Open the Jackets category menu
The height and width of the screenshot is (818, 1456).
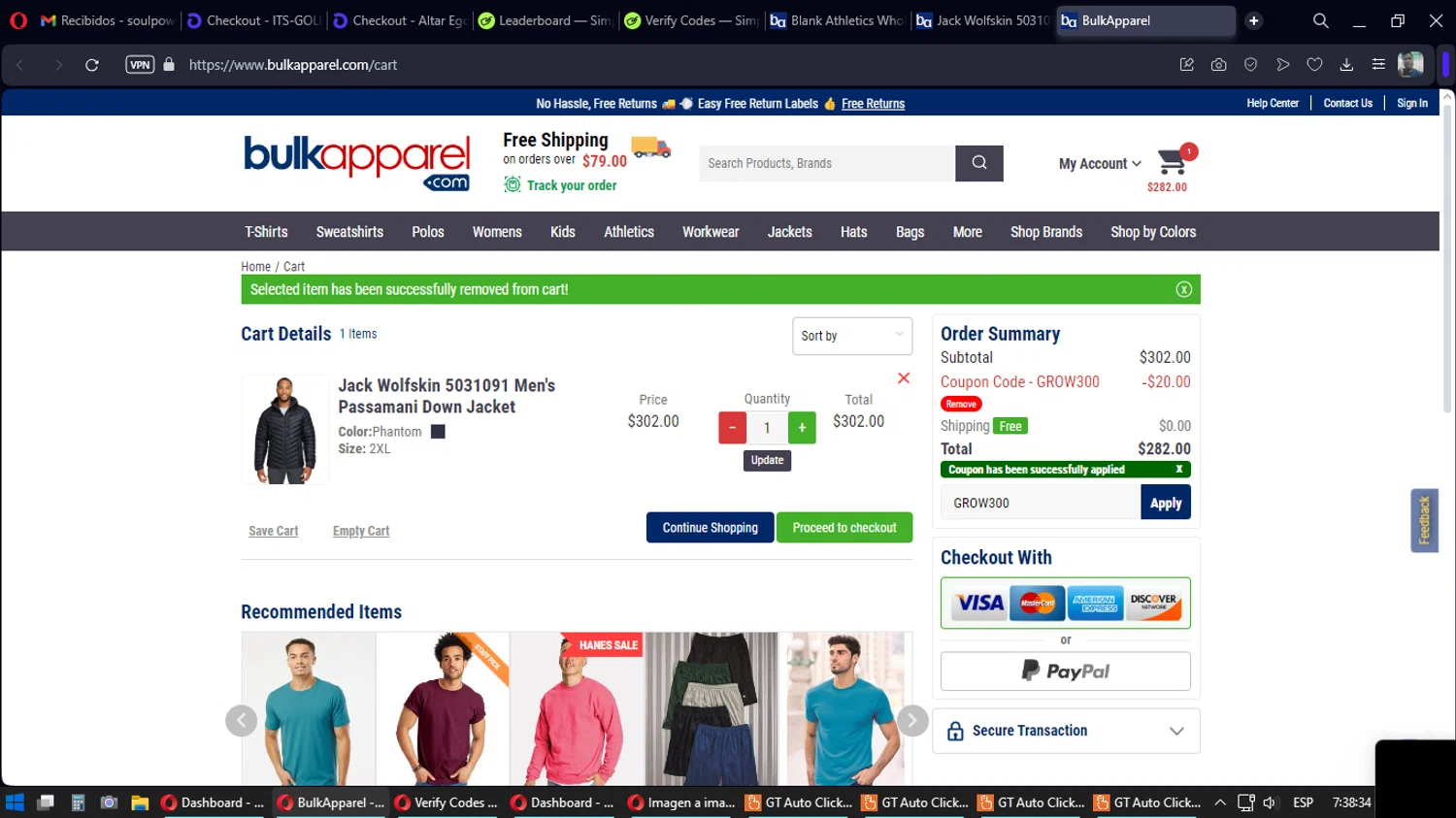[790, 232]
